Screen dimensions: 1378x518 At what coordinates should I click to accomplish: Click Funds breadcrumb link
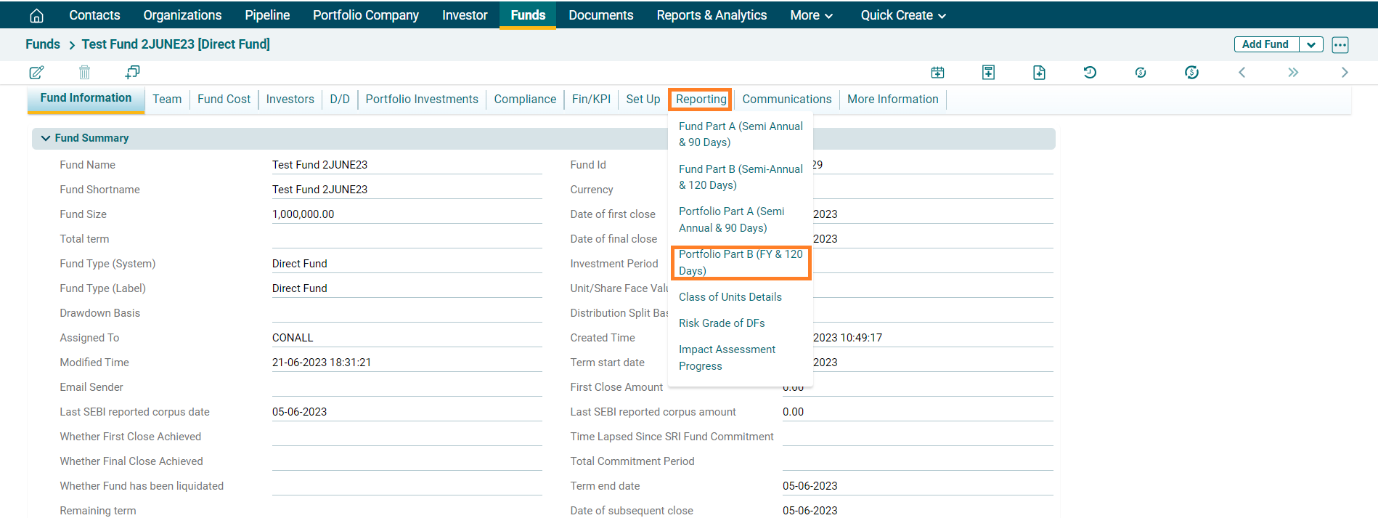(43, 44)
